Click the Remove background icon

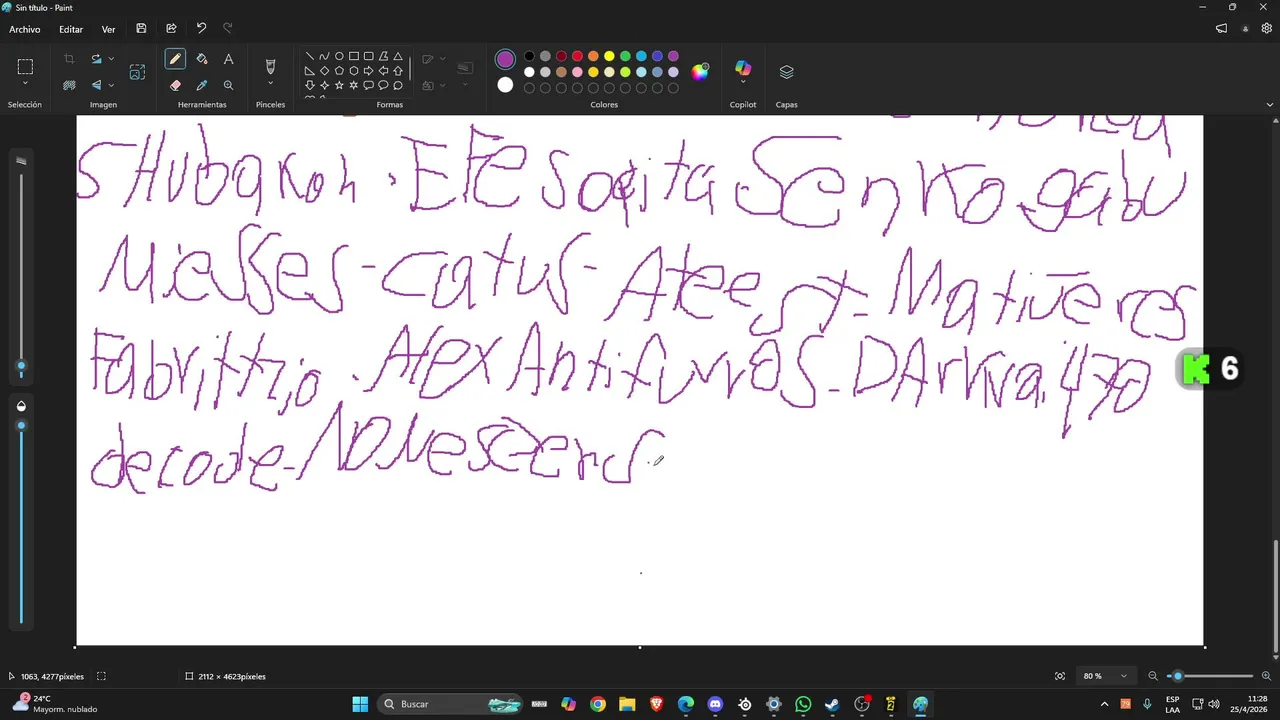tap(69, 85)
